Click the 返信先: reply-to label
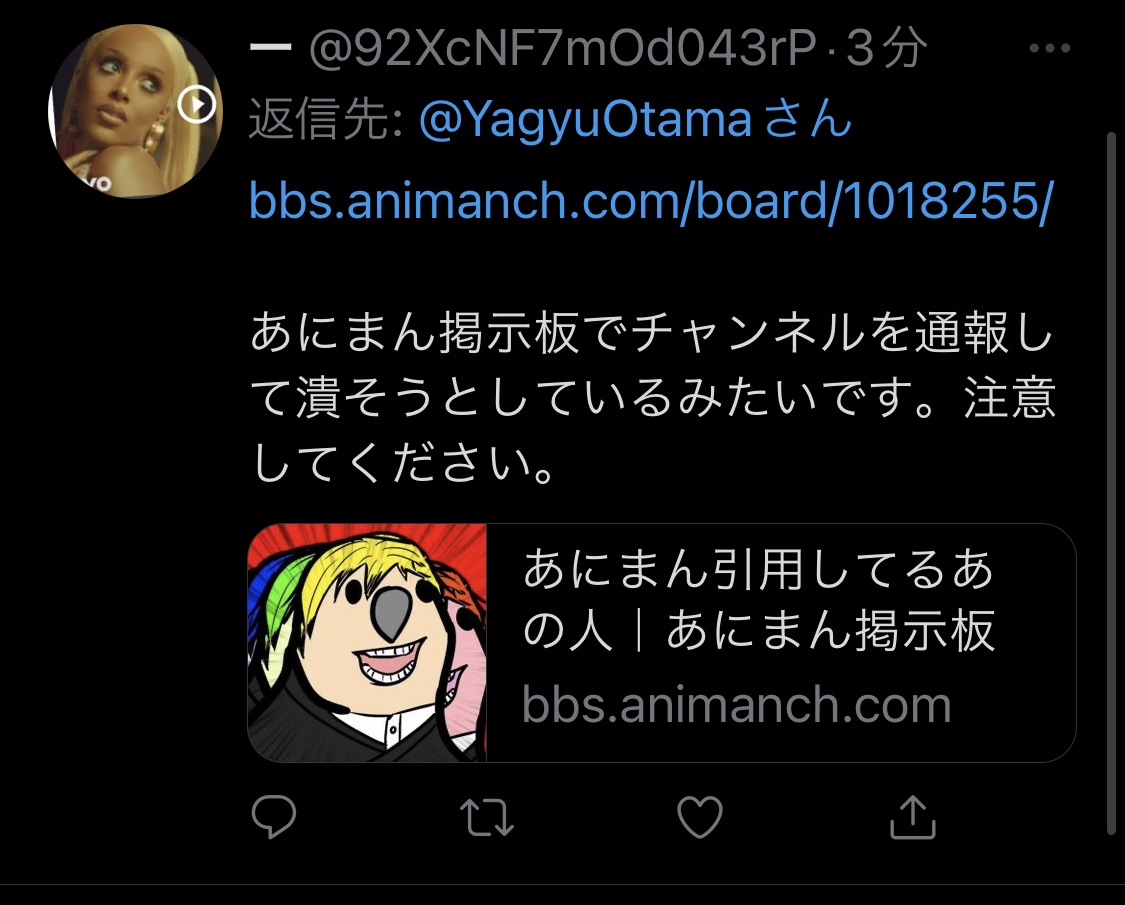The width and height of the screenshot is (1125, 905). tap(326, 119)
